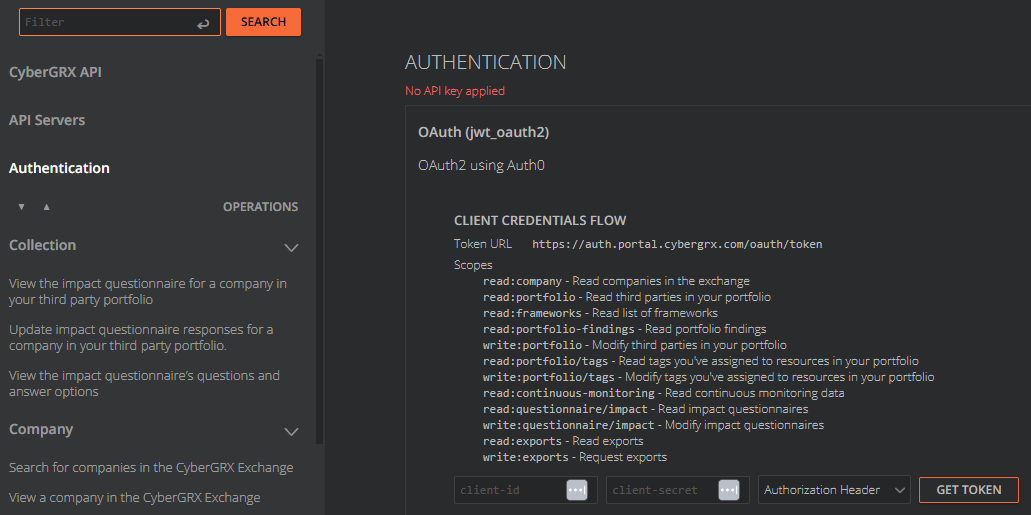Click the write:exports scope
1031x515 pixels.
526,456
